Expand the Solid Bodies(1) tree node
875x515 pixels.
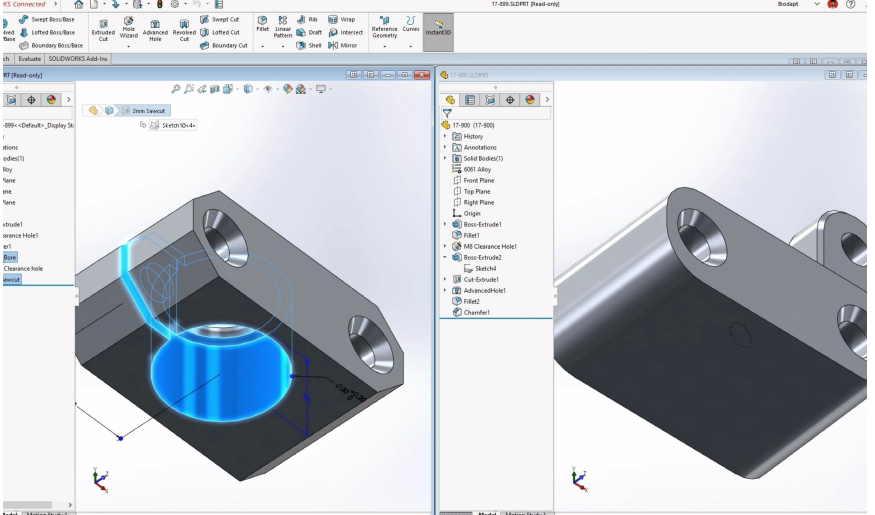(x=445, y=158)
